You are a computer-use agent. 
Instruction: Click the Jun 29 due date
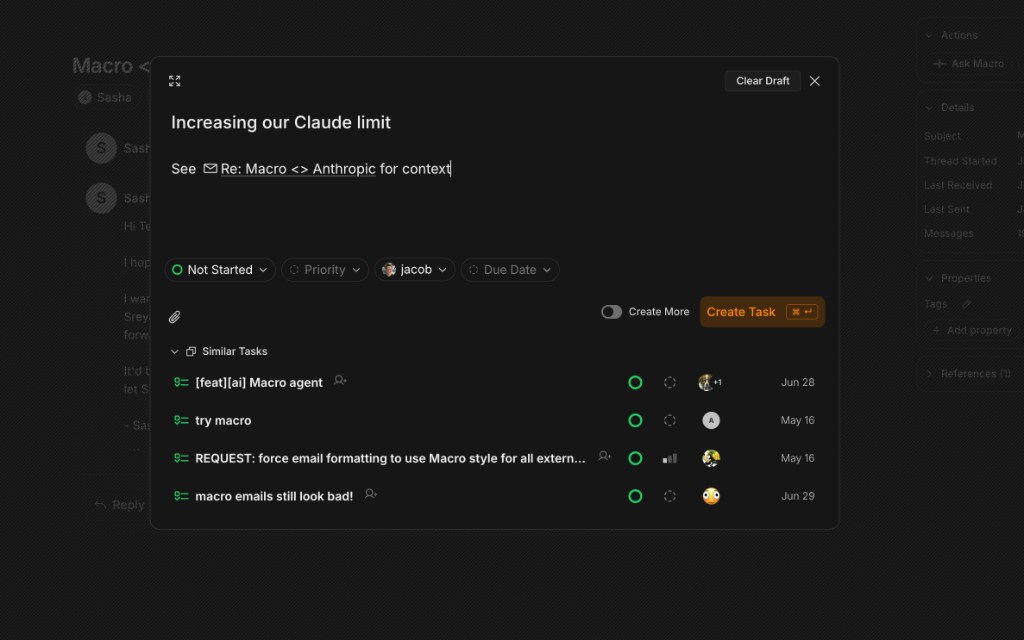click(x=797, y=496)
